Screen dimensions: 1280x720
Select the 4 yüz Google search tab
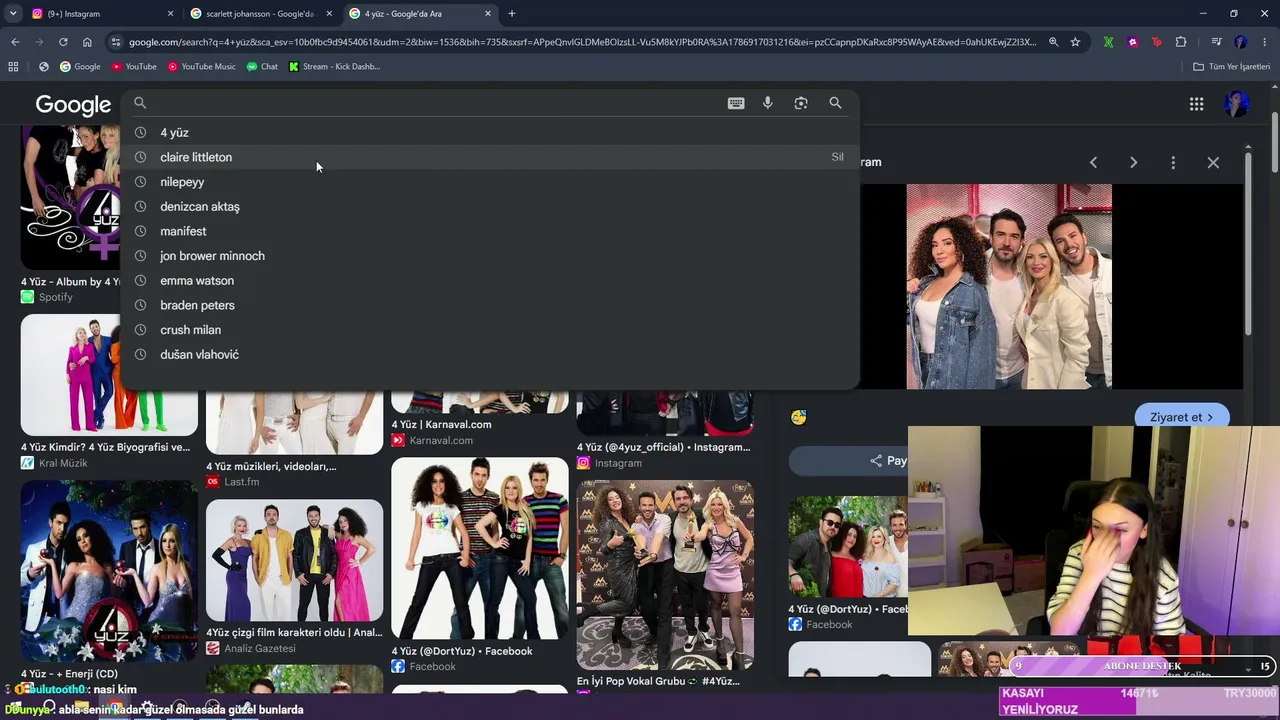[x=420, y=14]
